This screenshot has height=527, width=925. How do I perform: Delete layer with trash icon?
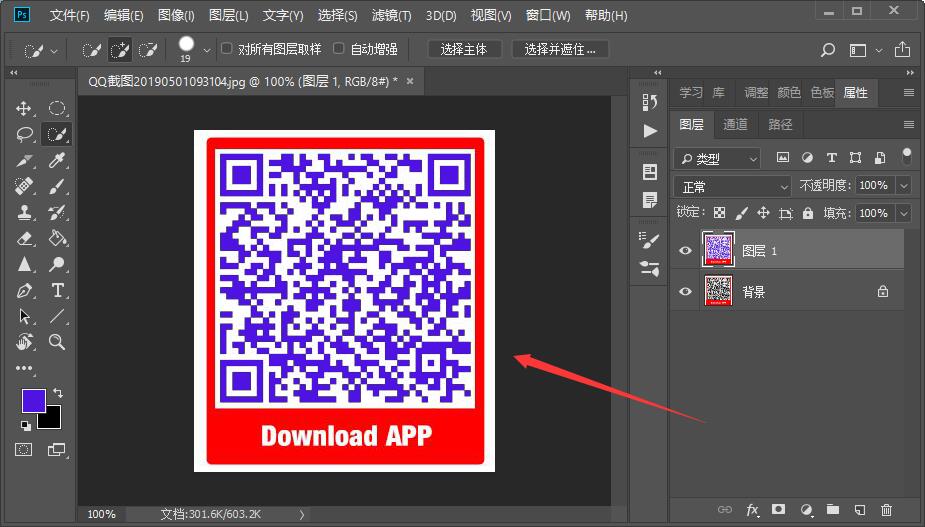886,510
